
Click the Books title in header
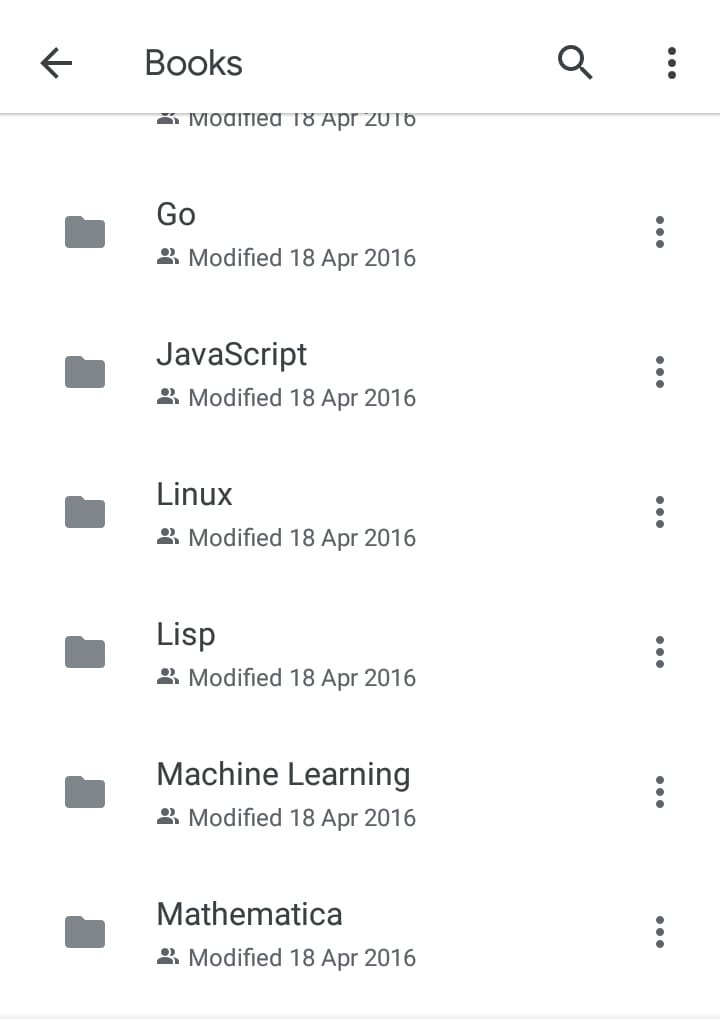[x=193, y=63]
